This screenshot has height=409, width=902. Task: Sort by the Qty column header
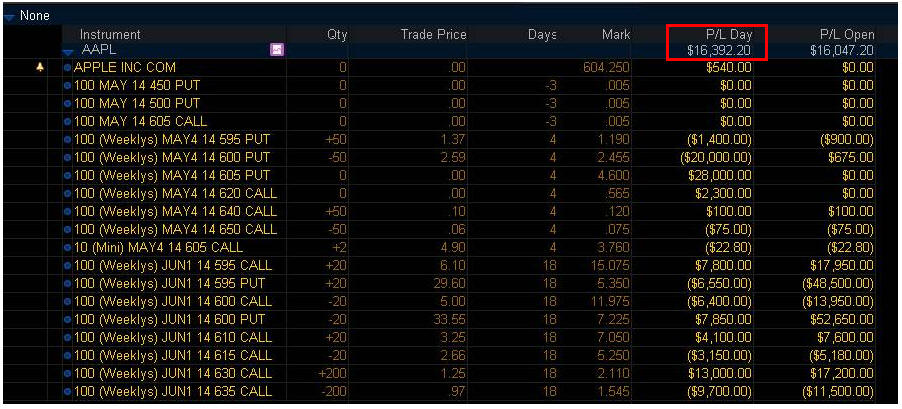point(337,35)
